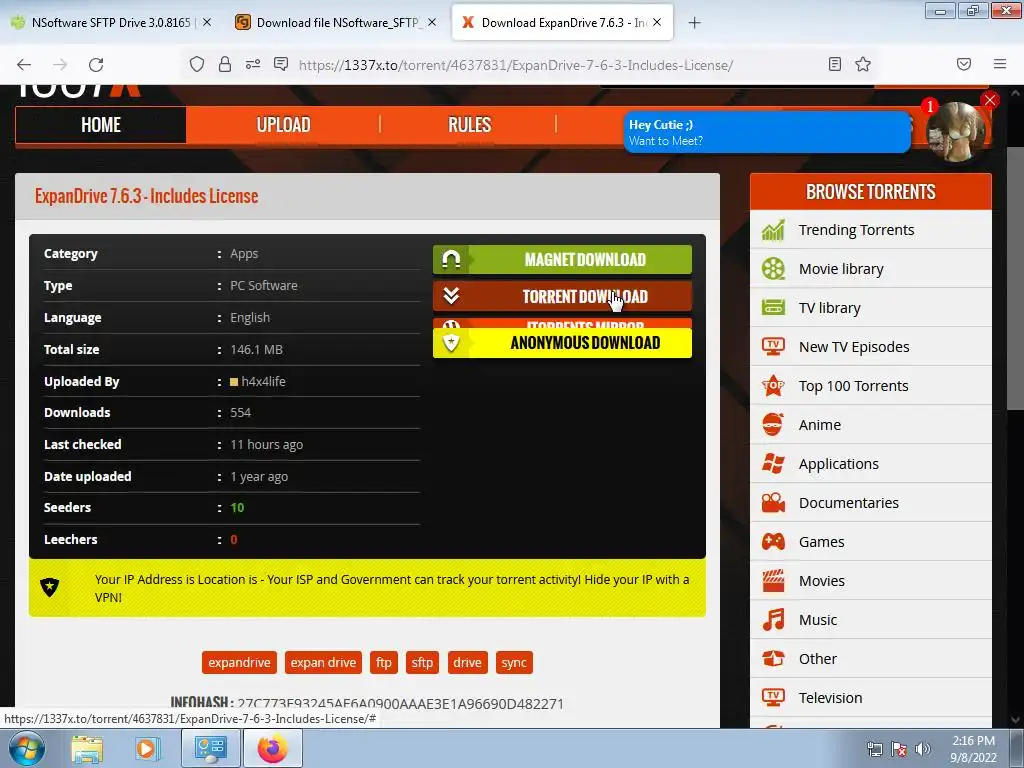Open media player from taskbar
Screen dimensions: 1024x768
pos(148,749)
